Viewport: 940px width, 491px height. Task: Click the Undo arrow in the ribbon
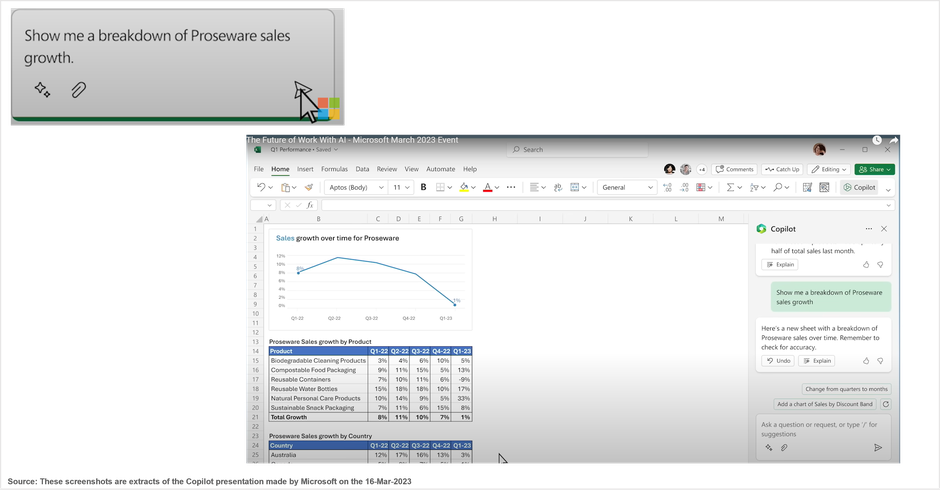[x=261, y=188]
